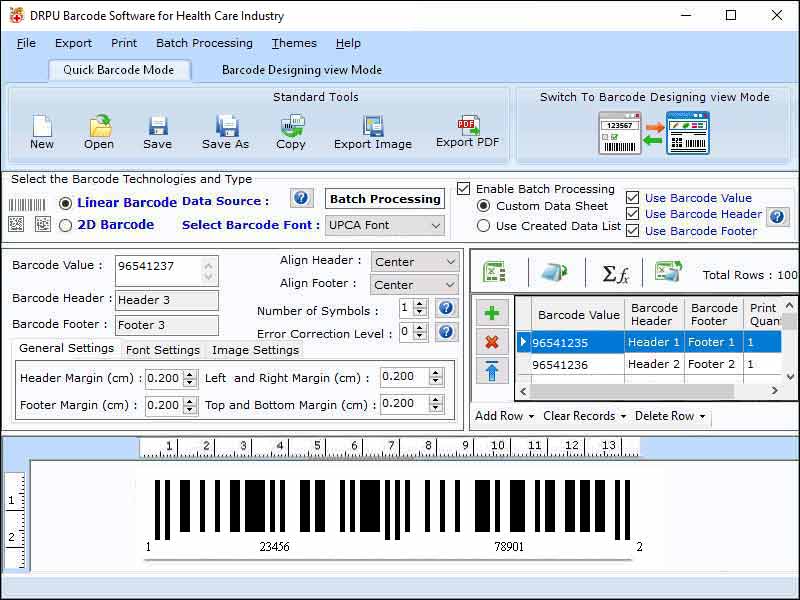800x600 pixels.
Task: Delete the selected row with the red cross icon
Action: click(x=490, y=341)
